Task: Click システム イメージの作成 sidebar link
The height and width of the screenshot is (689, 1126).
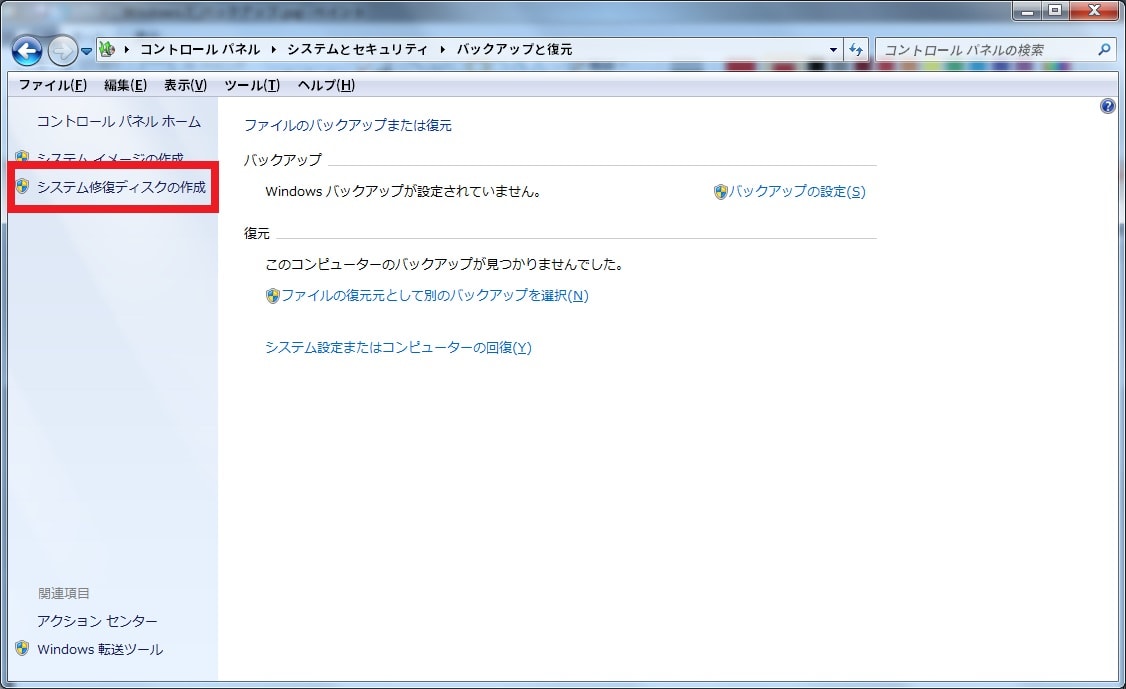Action: [x=110, y=157]
